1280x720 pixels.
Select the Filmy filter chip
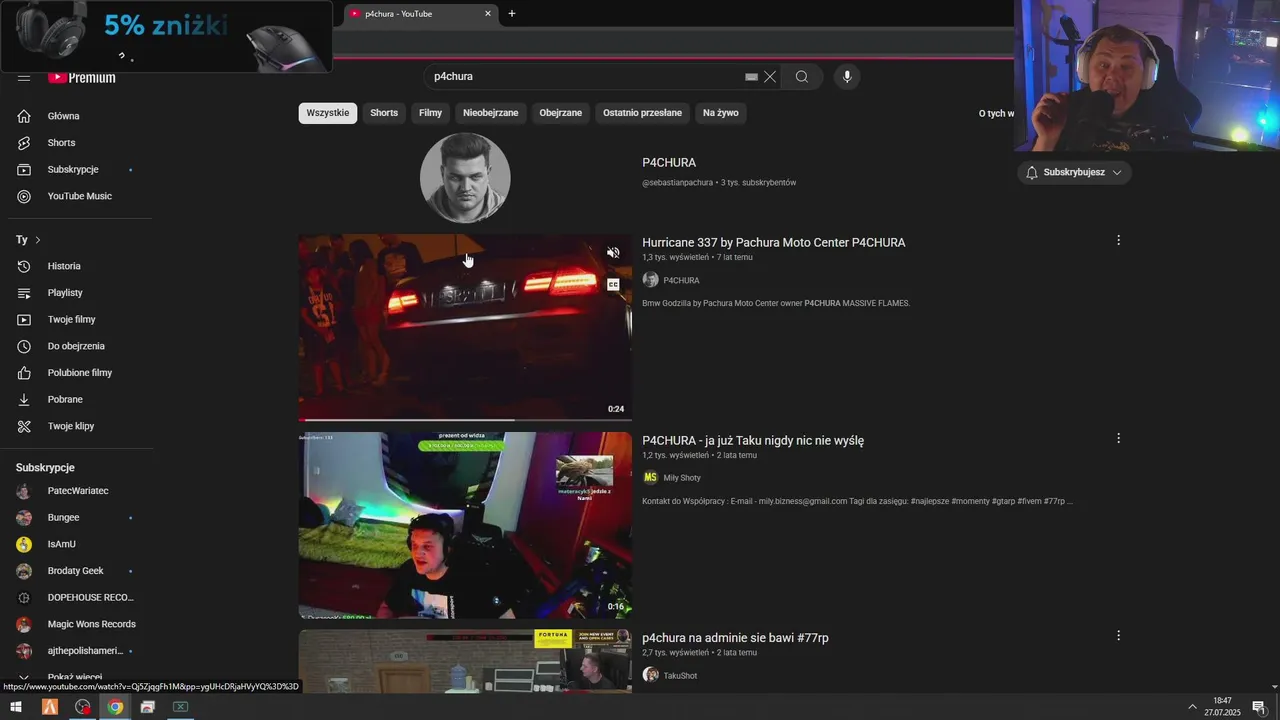pyautogui.click(x=430, y=113)
